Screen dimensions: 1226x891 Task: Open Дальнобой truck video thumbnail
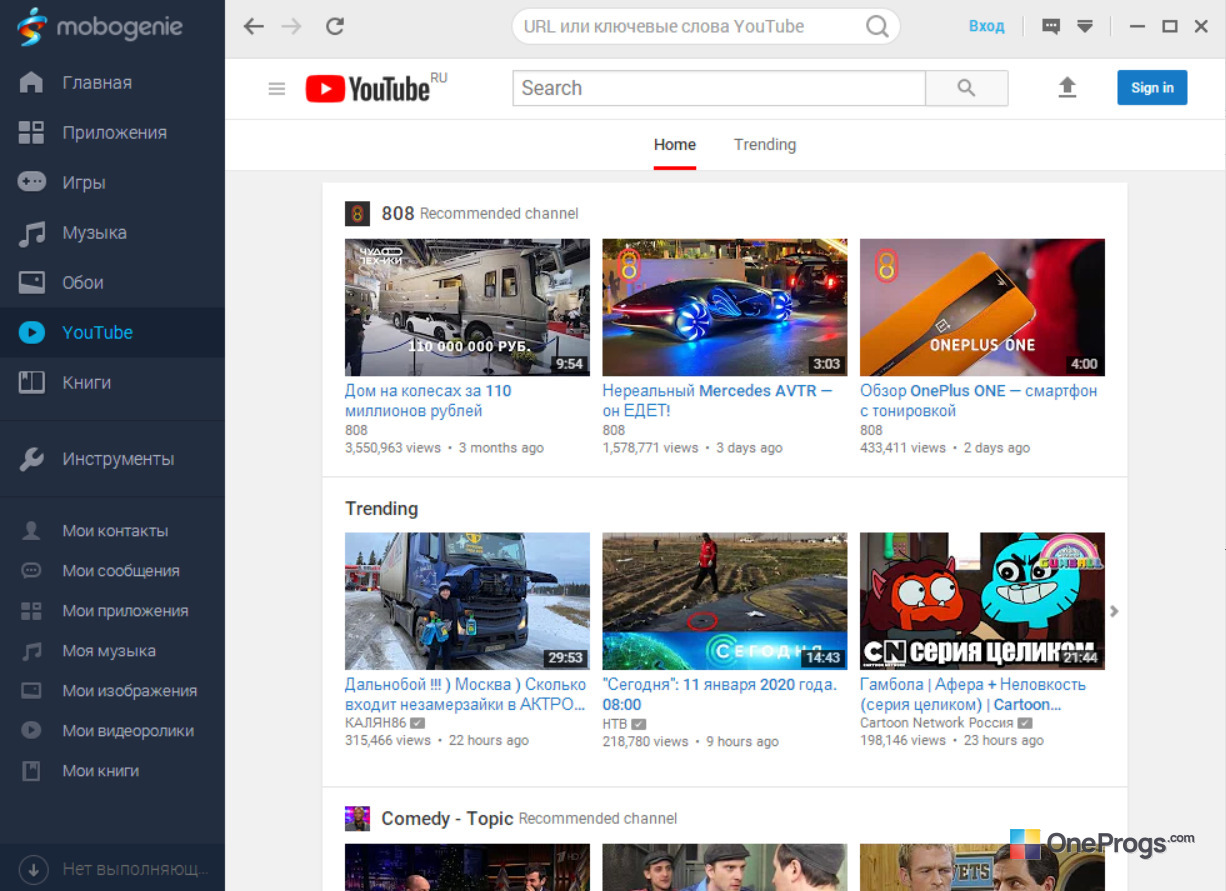(467, 601)
